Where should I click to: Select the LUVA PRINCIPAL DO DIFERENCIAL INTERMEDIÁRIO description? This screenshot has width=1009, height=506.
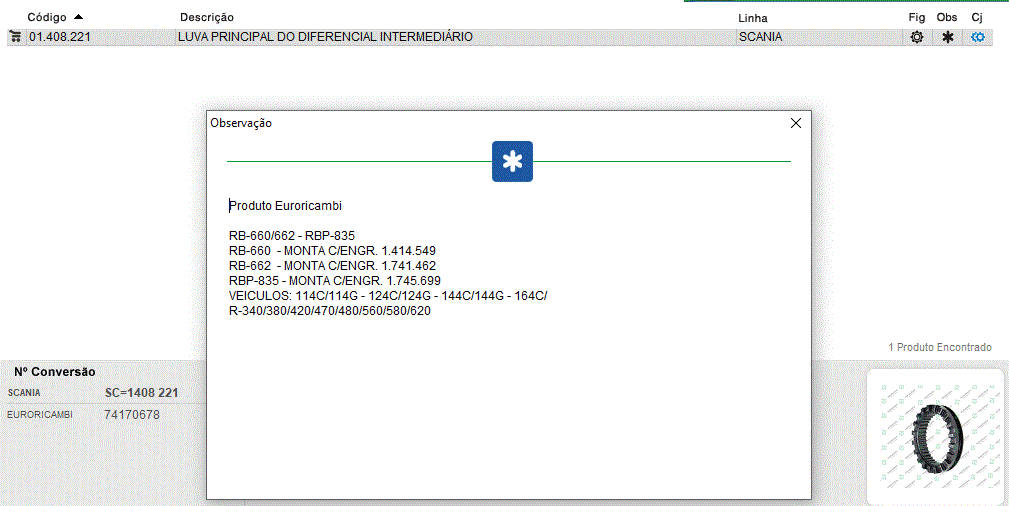pyautogui.click(x=325, y=37)
